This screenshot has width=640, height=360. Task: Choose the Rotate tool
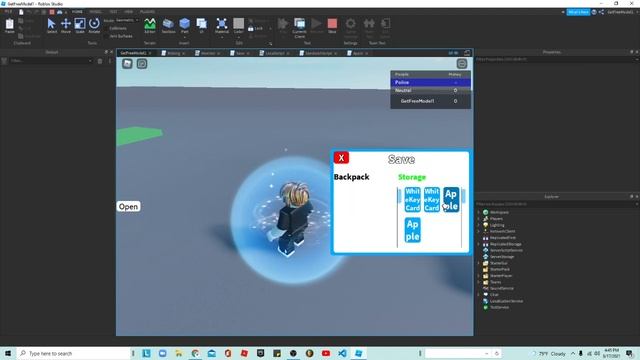click(94, 26)
